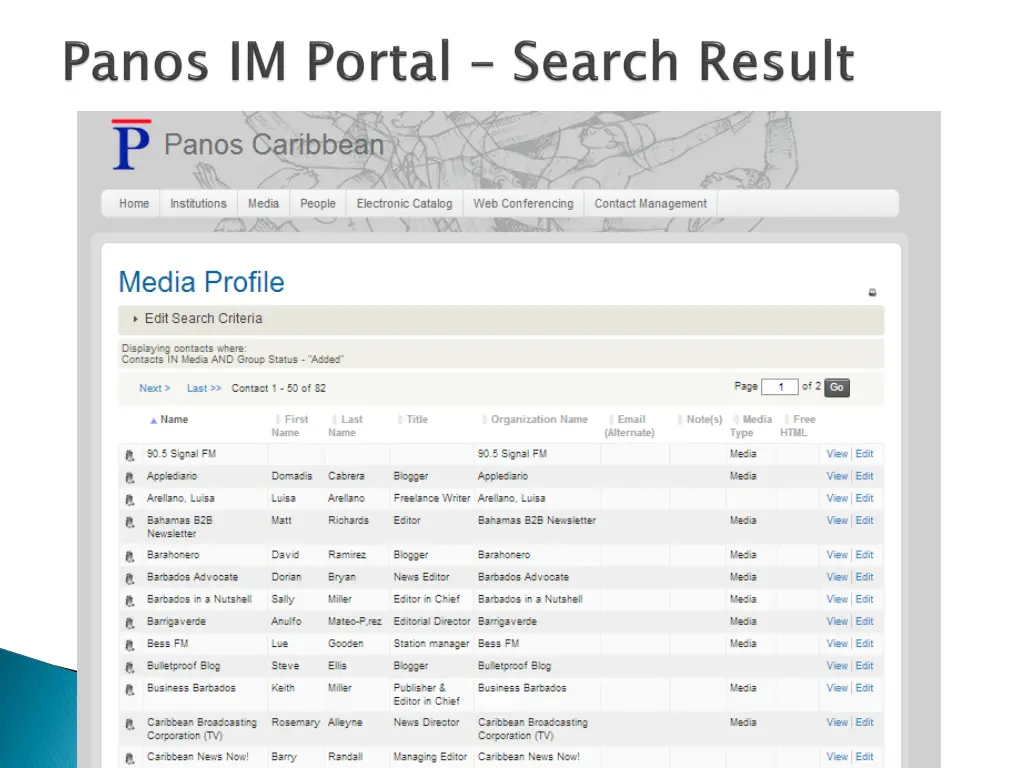This screenshot has height=768, width=1024.
Task: Click last name 'Mateo-P,rez' cell
Action: pyautogui.click(x=355, y=622)
